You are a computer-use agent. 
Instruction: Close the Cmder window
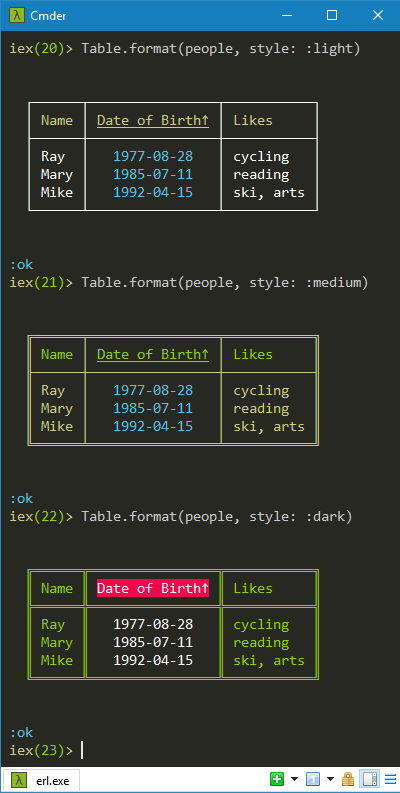click(x=378, y=16)
